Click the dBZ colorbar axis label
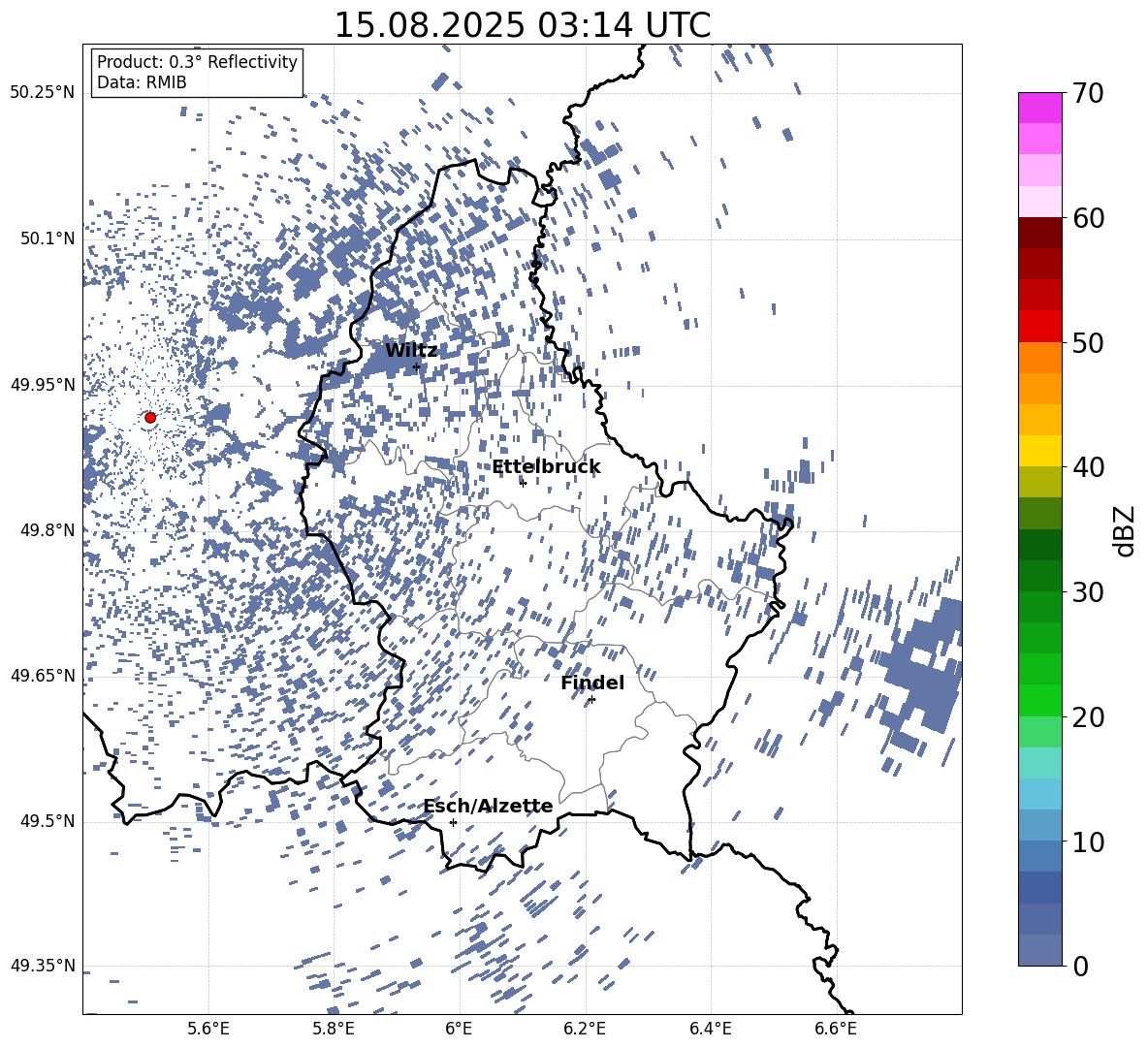 1126,530
